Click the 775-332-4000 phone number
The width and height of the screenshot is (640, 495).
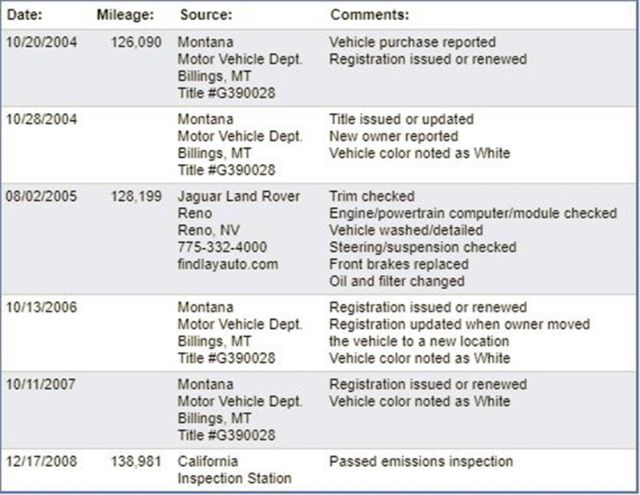pos(222,247)
